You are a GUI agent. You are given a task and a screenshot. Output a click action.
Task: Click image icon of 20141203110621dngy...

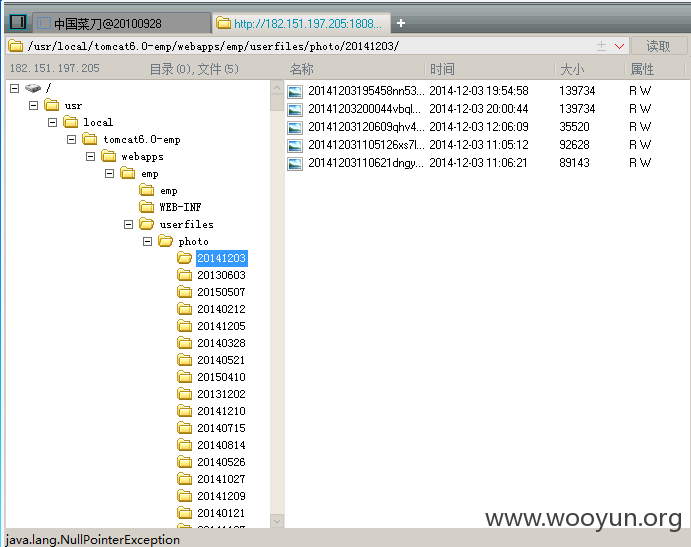pyautogui.click(x=295, y=164)
